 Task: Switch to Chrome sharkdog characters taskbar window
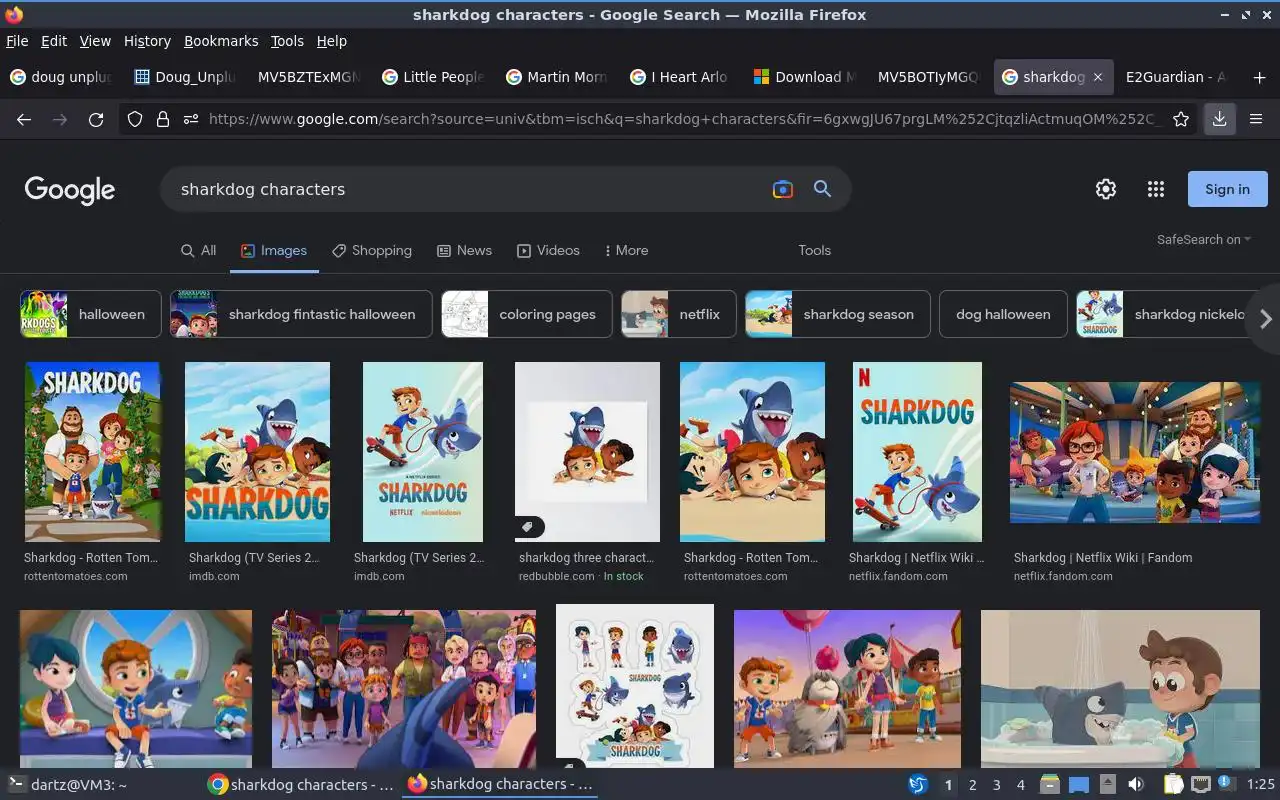(x=301, y=785)
